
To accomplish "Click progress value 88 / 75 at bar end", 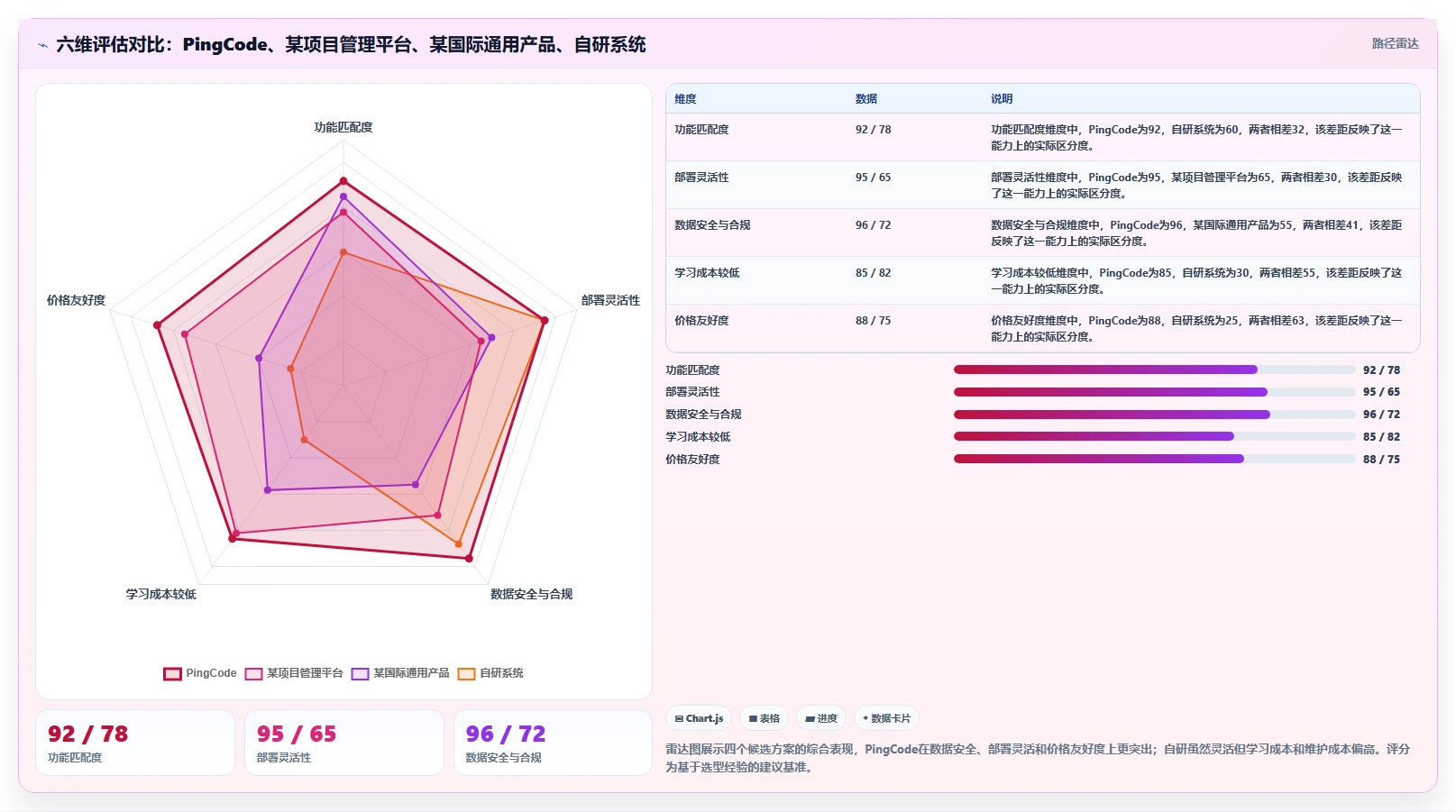I will pyautogui.click(x=1381, y=460).
